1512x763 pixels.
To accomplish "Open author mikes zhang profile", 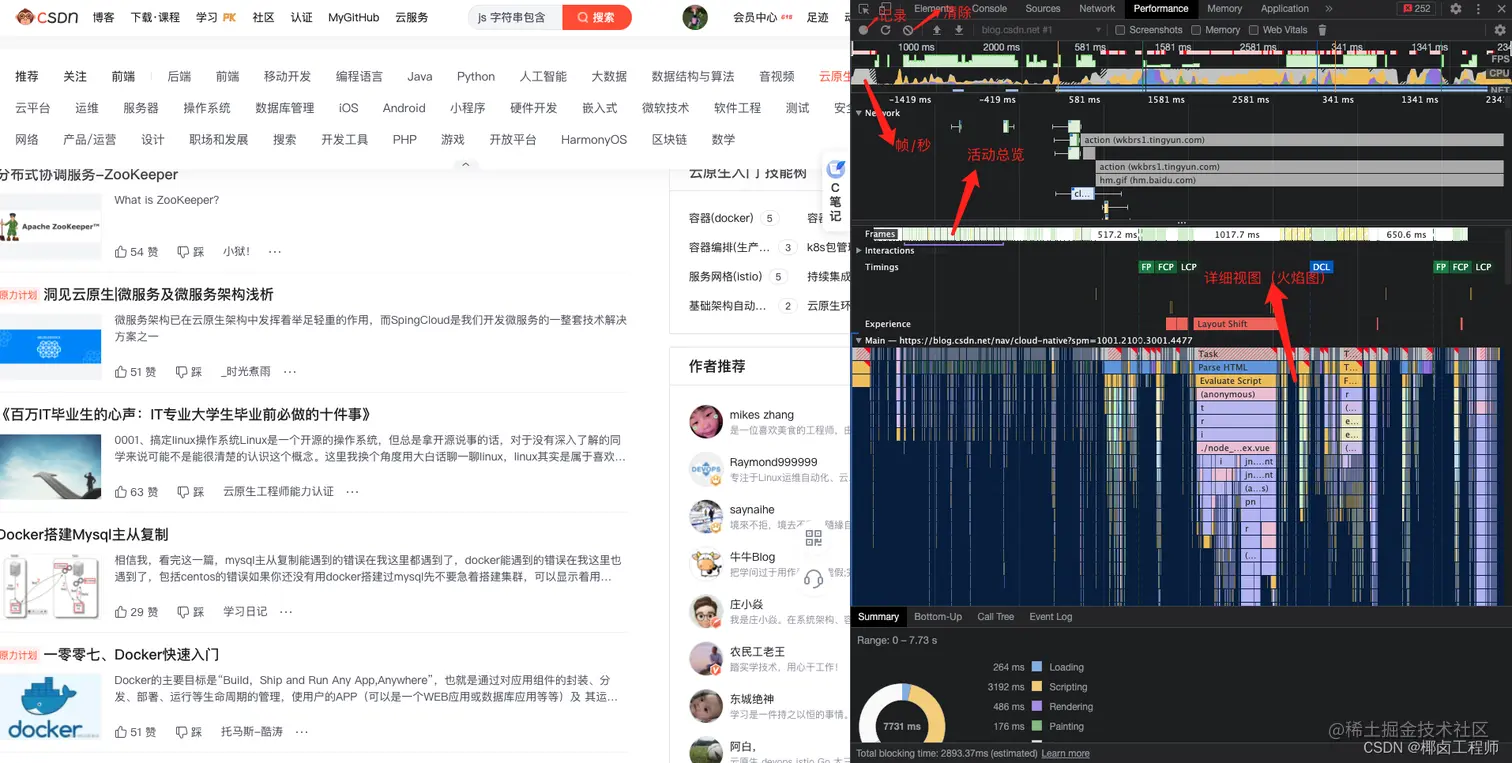I will [762, 415].
